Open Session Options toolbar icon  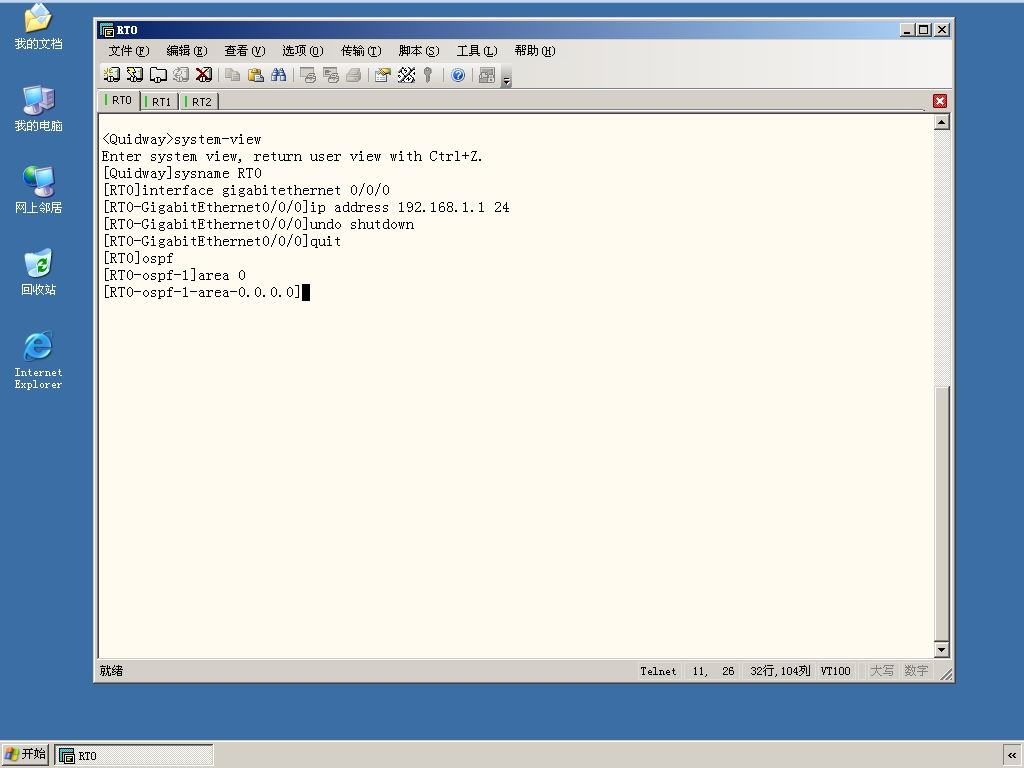[383, 75]
